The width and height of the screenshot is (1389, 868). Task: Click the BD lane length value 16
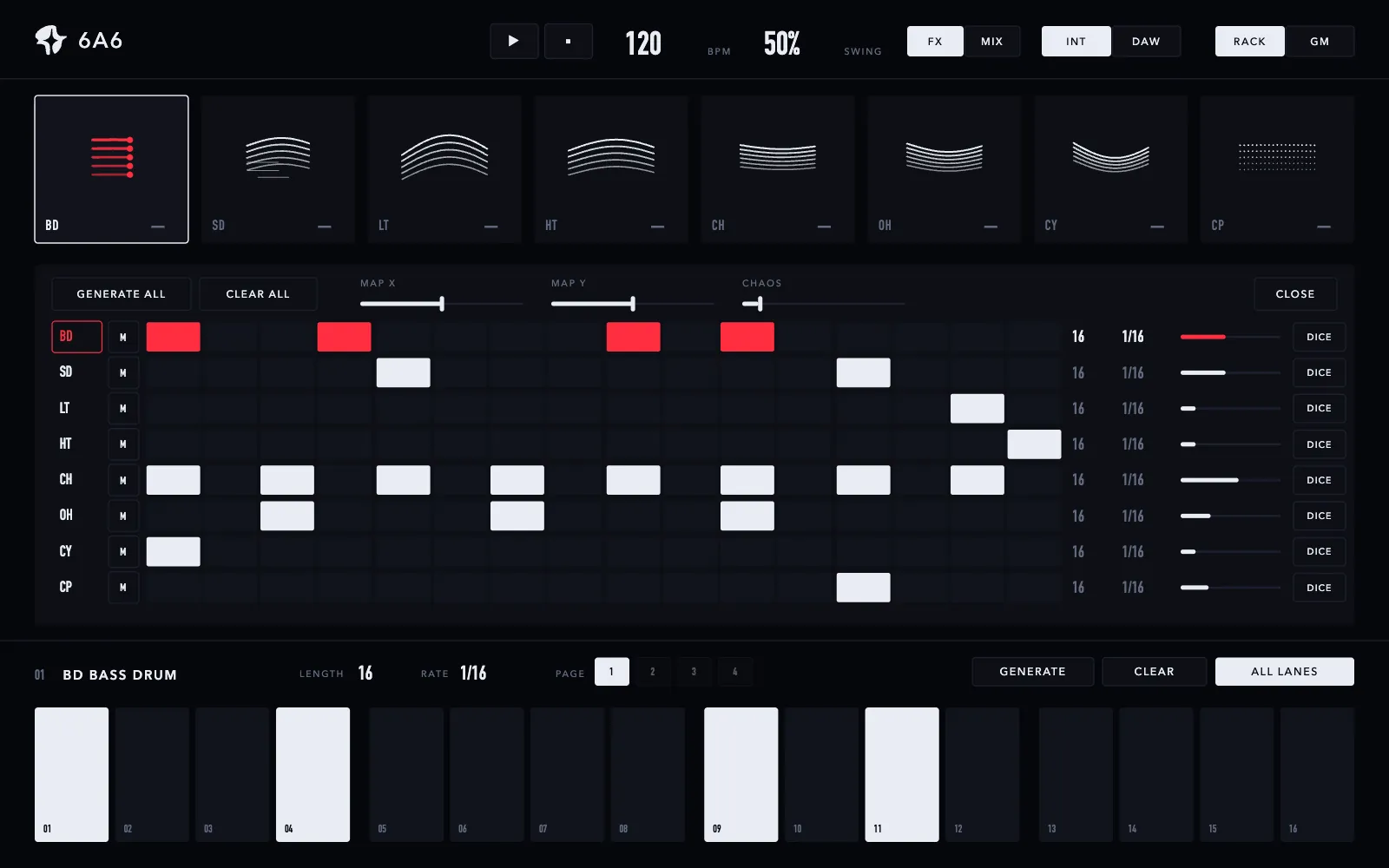coord(1078,337)
